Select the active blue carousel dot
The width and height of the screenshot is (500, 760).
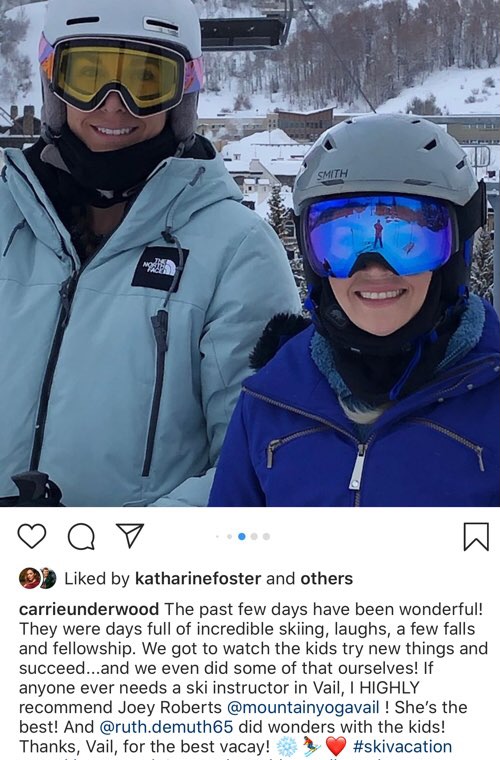[x=242, y=537]
